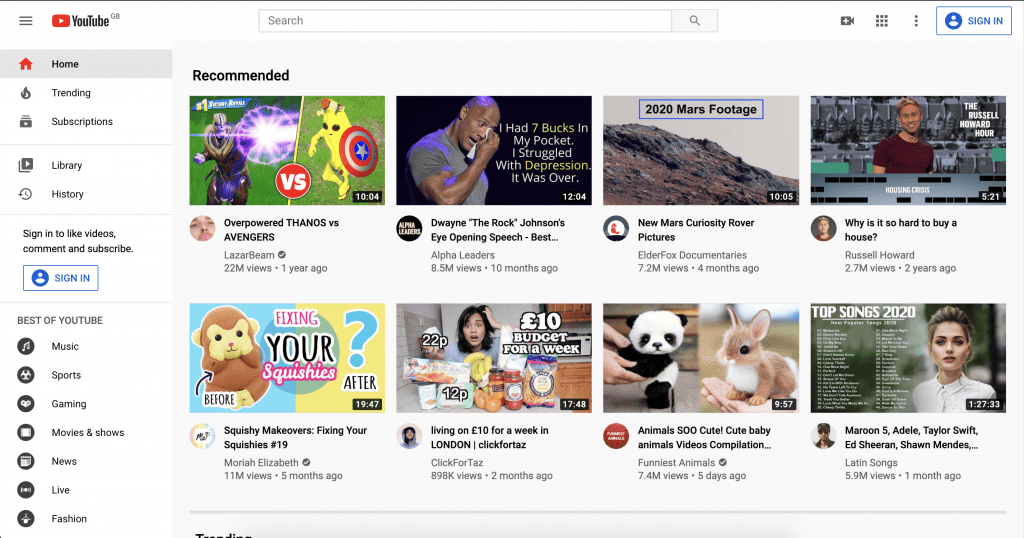
Task: Play the Russell Howard Hour thumbnail
Action: 908,151
